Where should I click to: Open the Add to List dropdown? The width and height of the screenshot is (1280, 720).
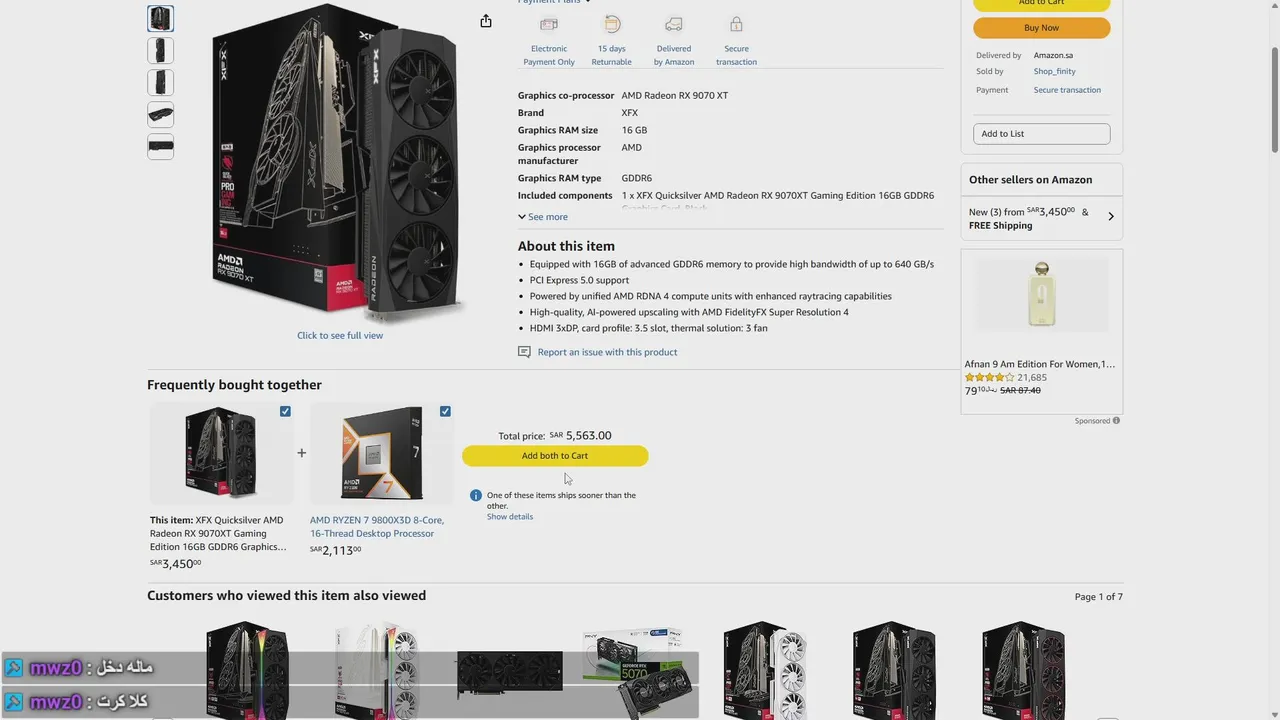[1041, 134]
